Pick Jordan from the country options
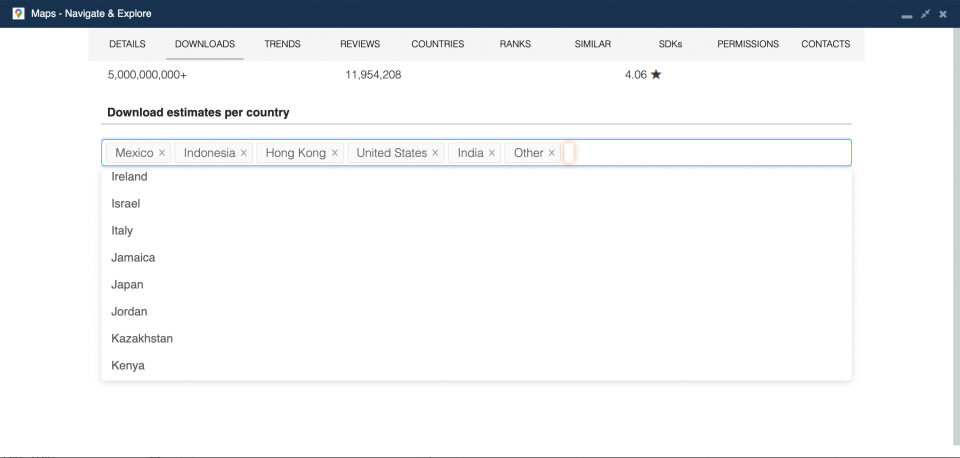960x458 pixels. pyautogui.click(x=476, y=312)
